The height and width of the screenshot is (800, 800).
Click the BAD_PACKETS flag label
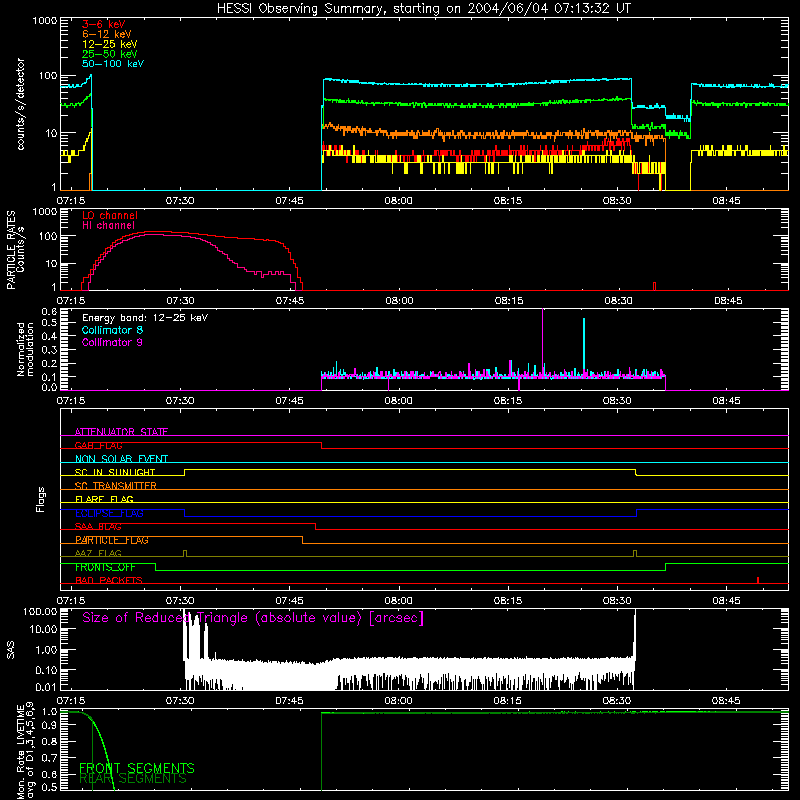[x=109, y=581]
